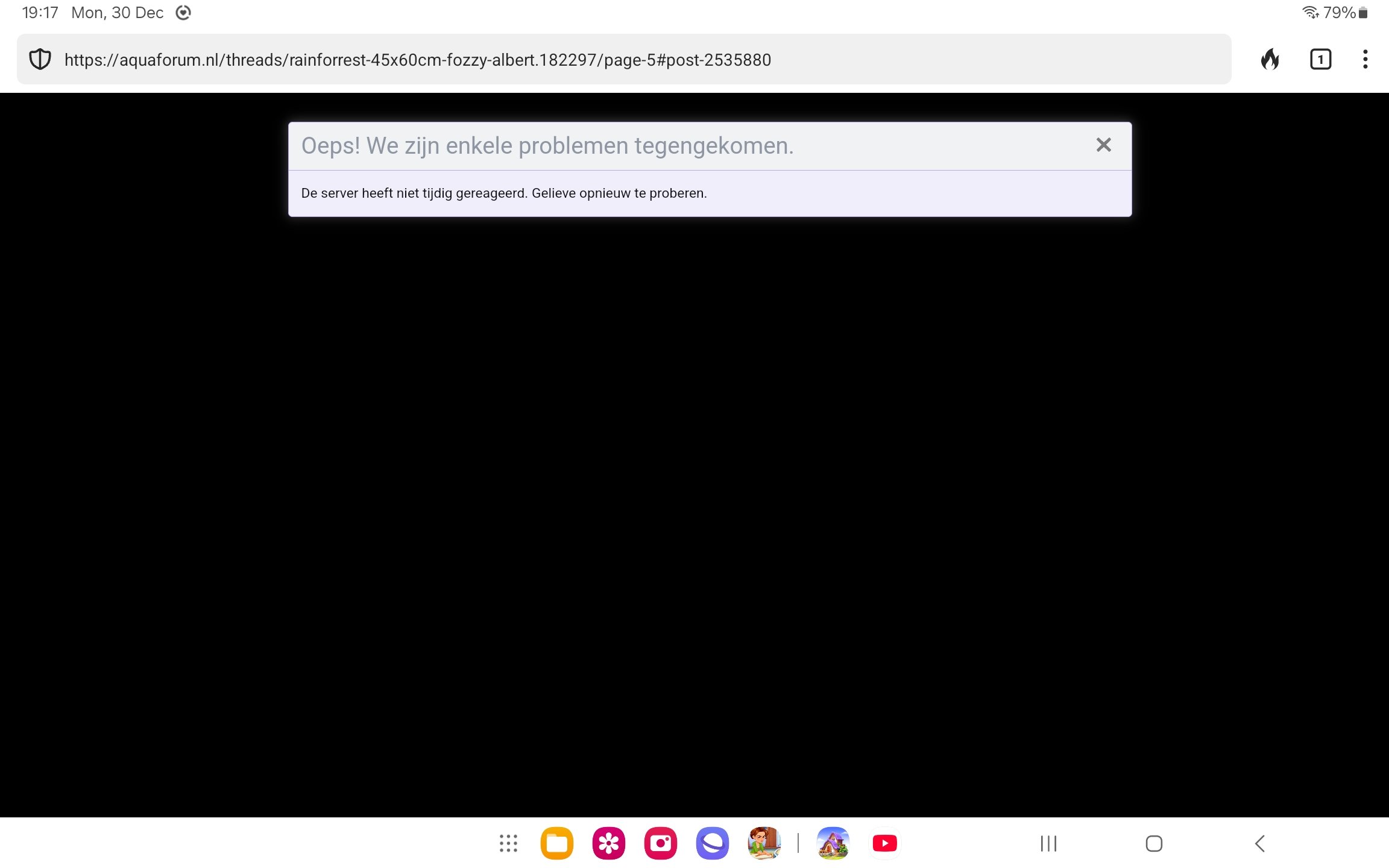Viewport: 1389px width, 868px height.
Task: Focus the aquaforum.nl URL address field
Action: [417, 60]
